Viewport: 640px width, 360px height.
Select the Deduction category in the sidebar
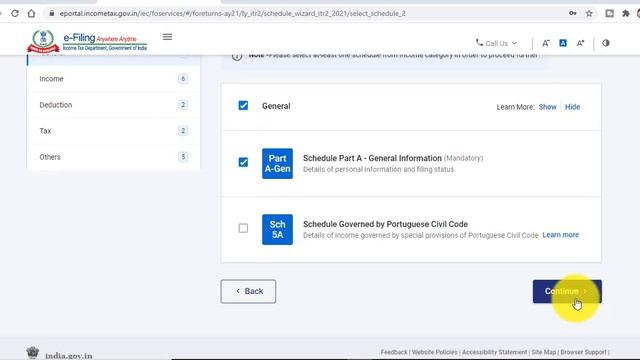tap(113, 105)
